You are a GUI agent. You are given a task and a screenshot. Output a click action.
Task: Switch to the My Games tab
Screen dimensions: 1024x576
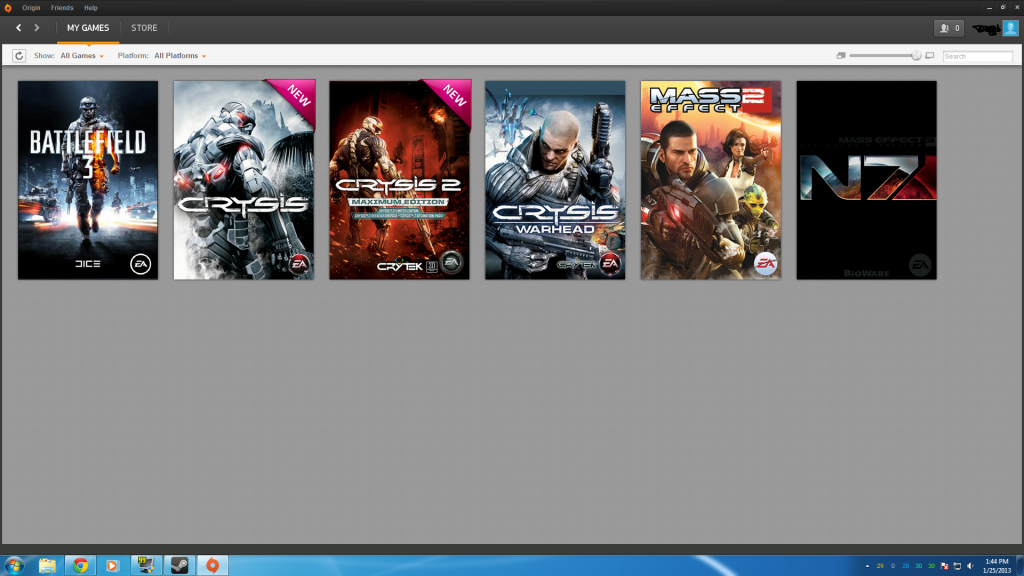tap(88, 28)
